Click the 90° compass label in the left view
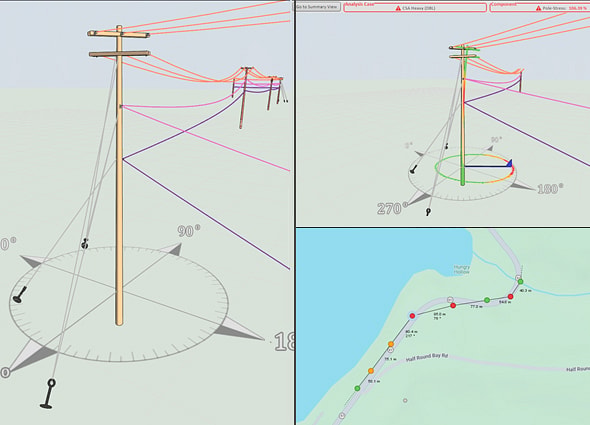The height and width of the screenshot is (425, 590). (189, 231)
